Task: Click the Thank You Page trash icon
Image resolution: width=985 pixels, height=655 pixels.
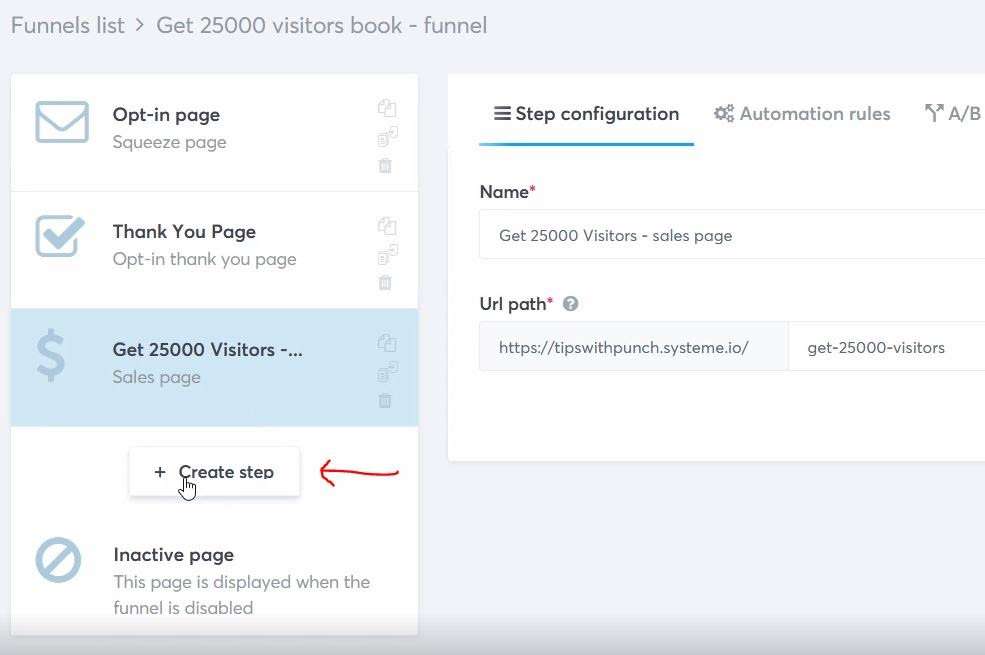Action: point(385,283)
